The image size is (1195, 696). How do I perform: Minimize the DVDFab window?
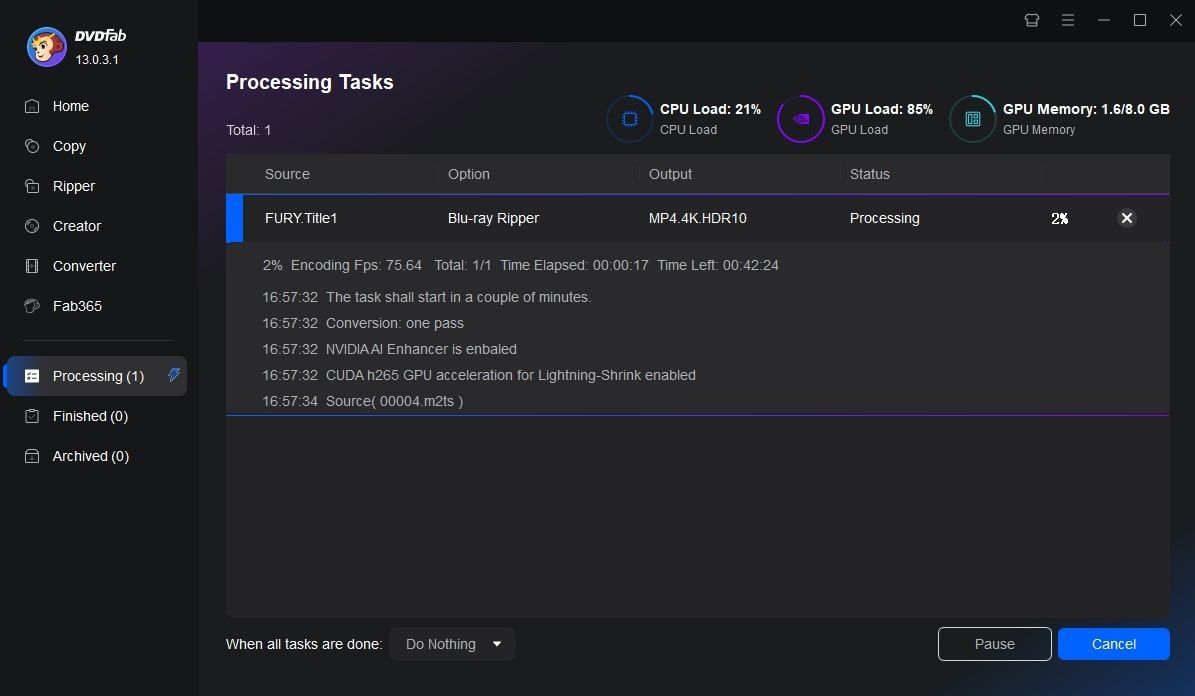(1104, 20)
